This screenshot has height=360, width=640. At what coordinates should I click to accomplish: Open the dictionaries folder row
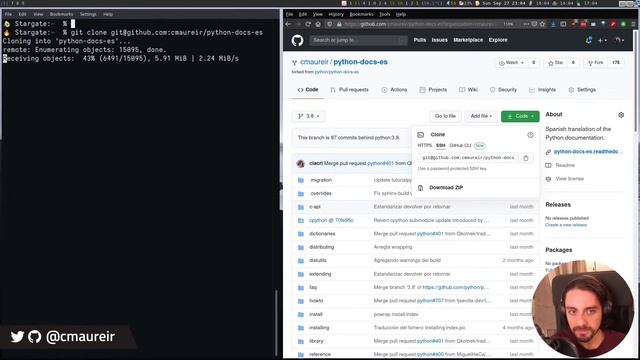click(415, 234)
